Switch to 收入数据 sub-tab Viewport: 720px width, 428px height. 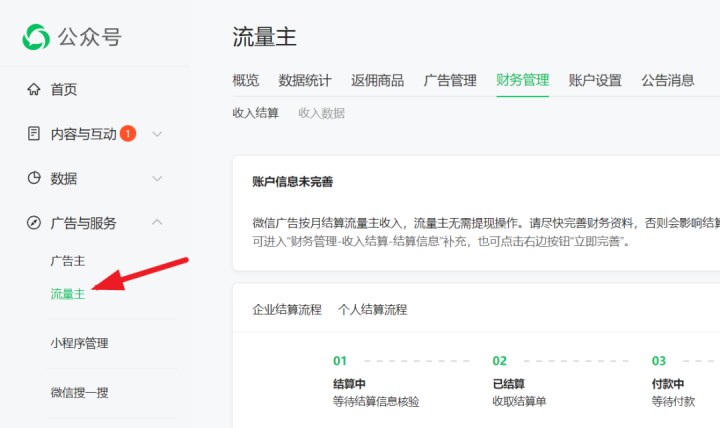coord(321,113)
